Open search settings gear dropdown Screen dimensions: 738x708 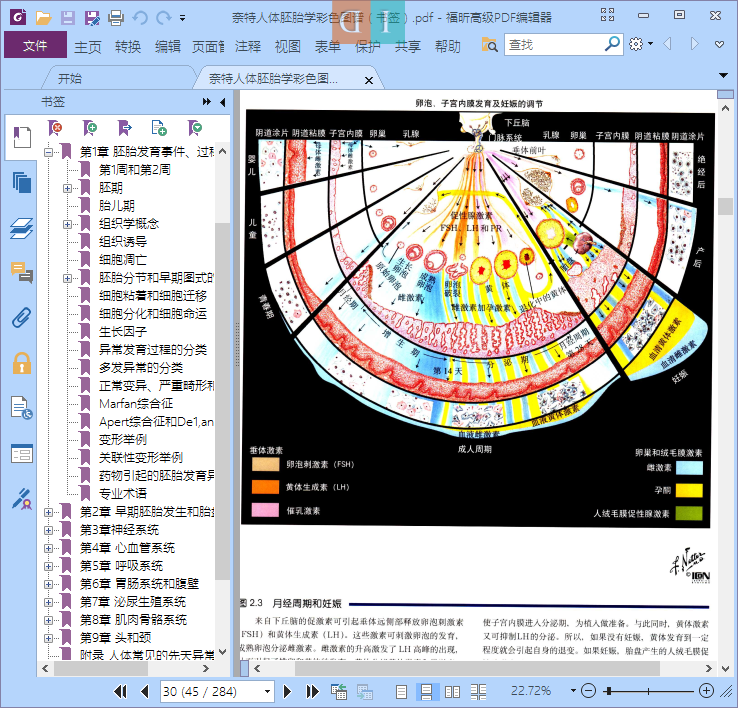[641, 44]
